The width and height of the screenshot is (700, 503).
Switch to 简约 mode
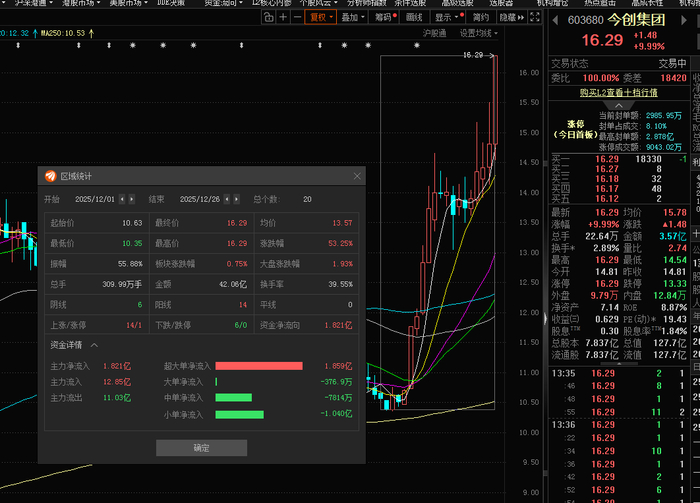point(481,17)
